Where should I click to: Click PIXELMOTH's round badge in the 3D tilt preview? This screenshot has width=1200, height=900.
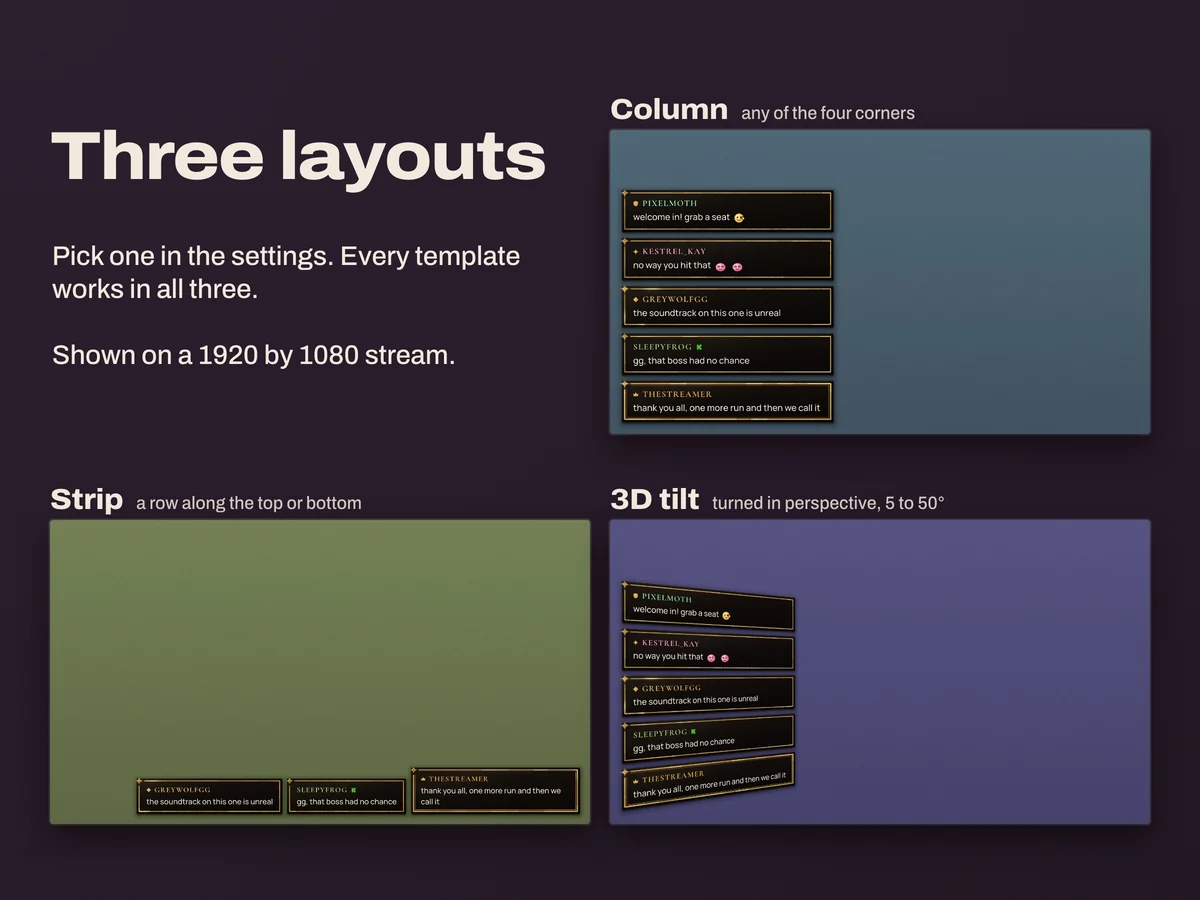(x=636, y=597)
